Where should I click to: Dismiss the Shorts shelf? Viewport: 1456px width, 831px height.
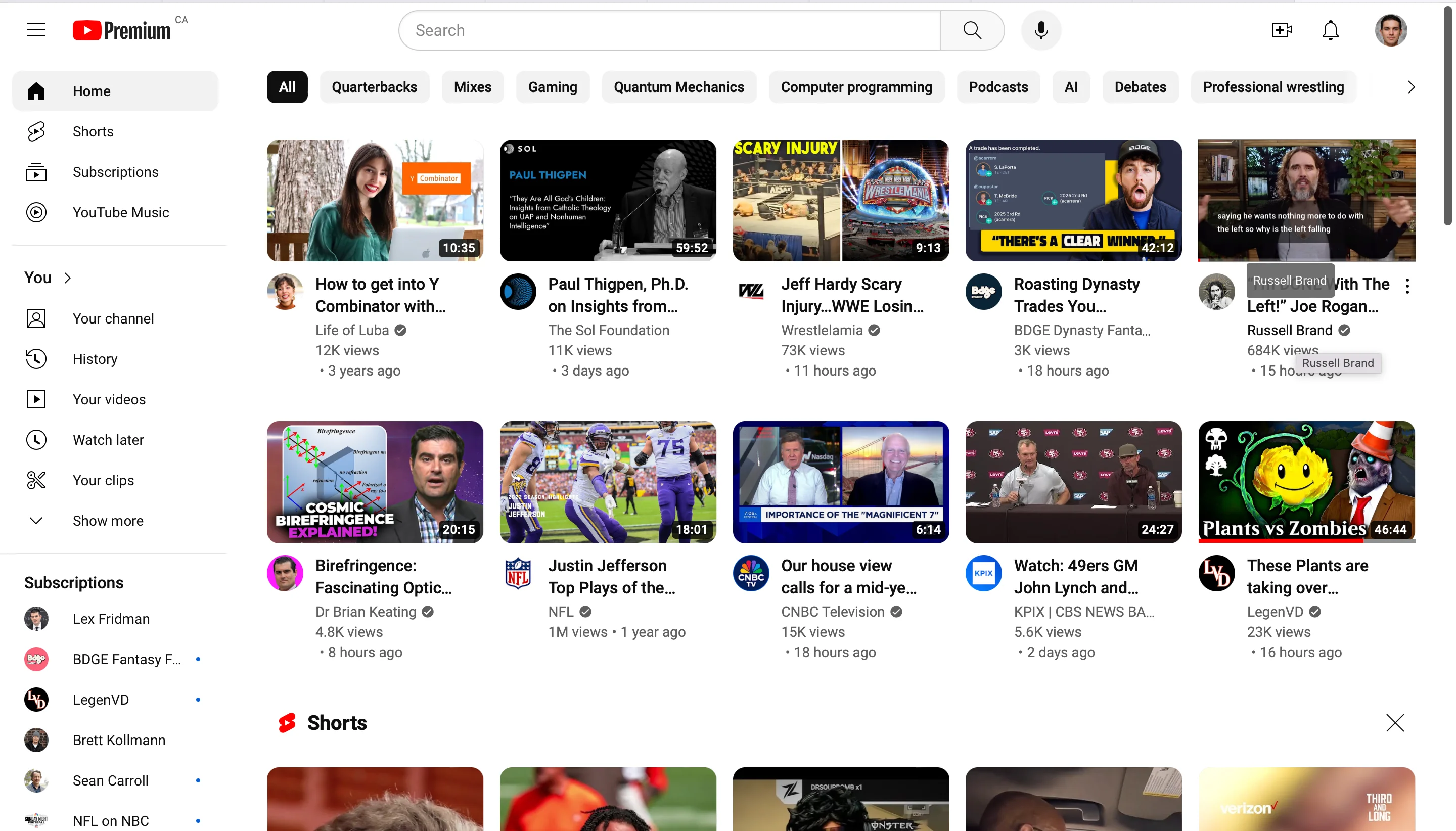pyautogui.click(x=1394, y=722)
